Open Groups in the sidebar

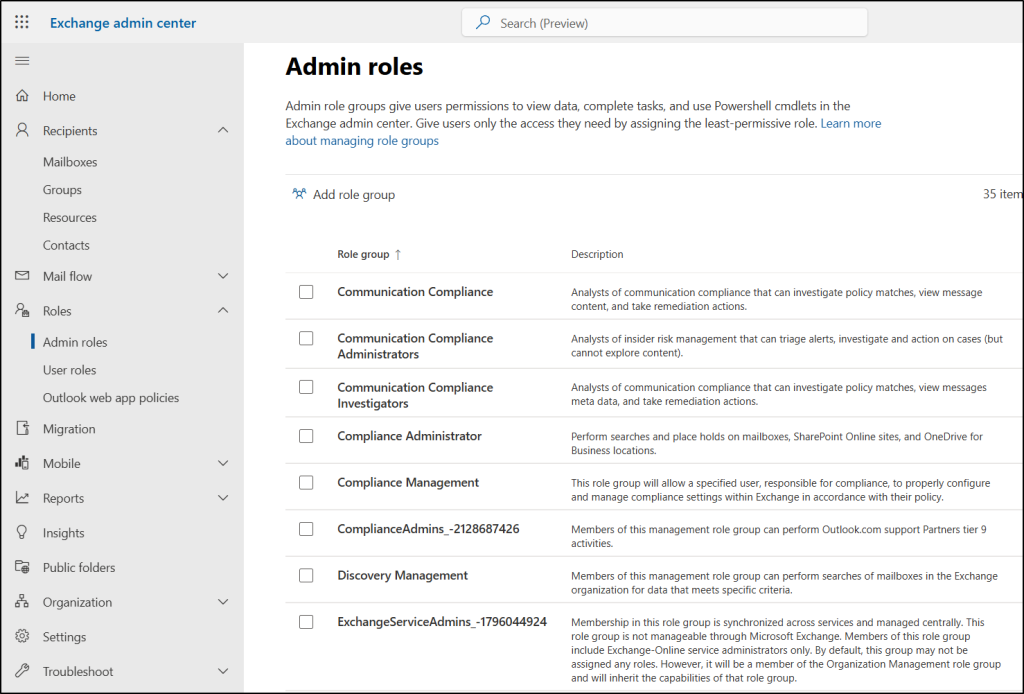pyautogui.click(x=62, y=190)
